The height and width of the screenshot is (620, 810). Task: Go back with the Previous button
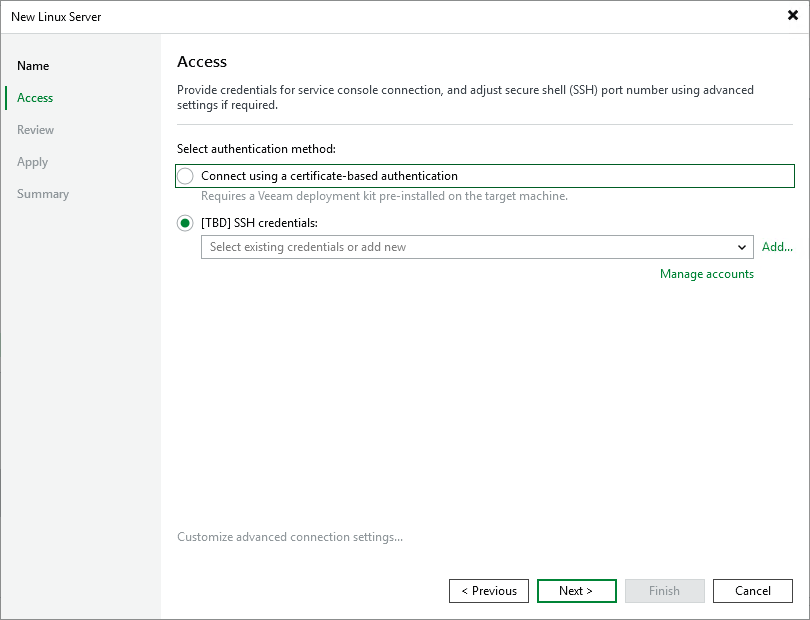click(489, 591)
